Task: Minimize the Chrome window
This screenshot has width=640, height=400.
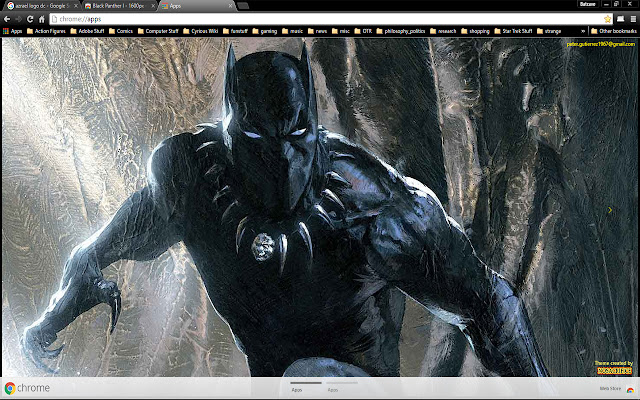Action: [x=606, y=4]
